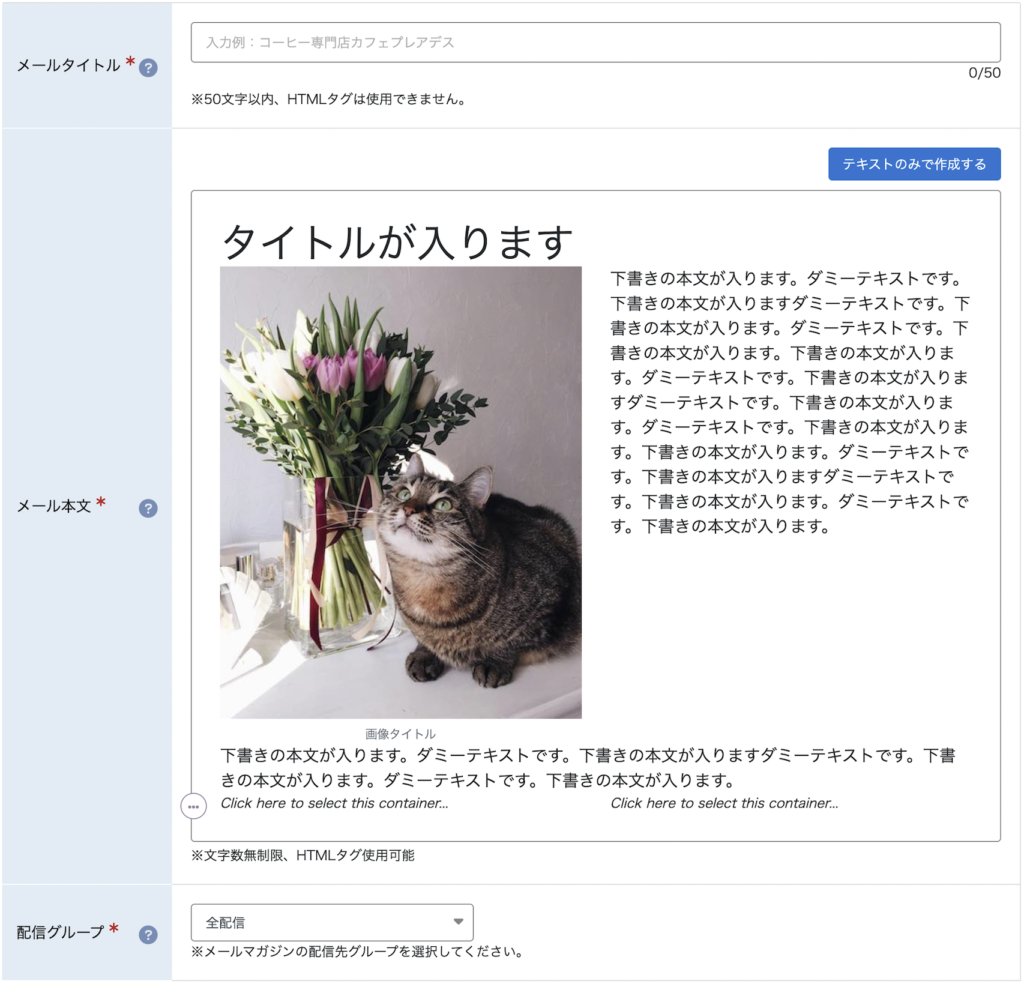The width and height of the screenshot is (1024, 987).
Task: Click the ※50文字以内 note text
Action: click(328, 99)
